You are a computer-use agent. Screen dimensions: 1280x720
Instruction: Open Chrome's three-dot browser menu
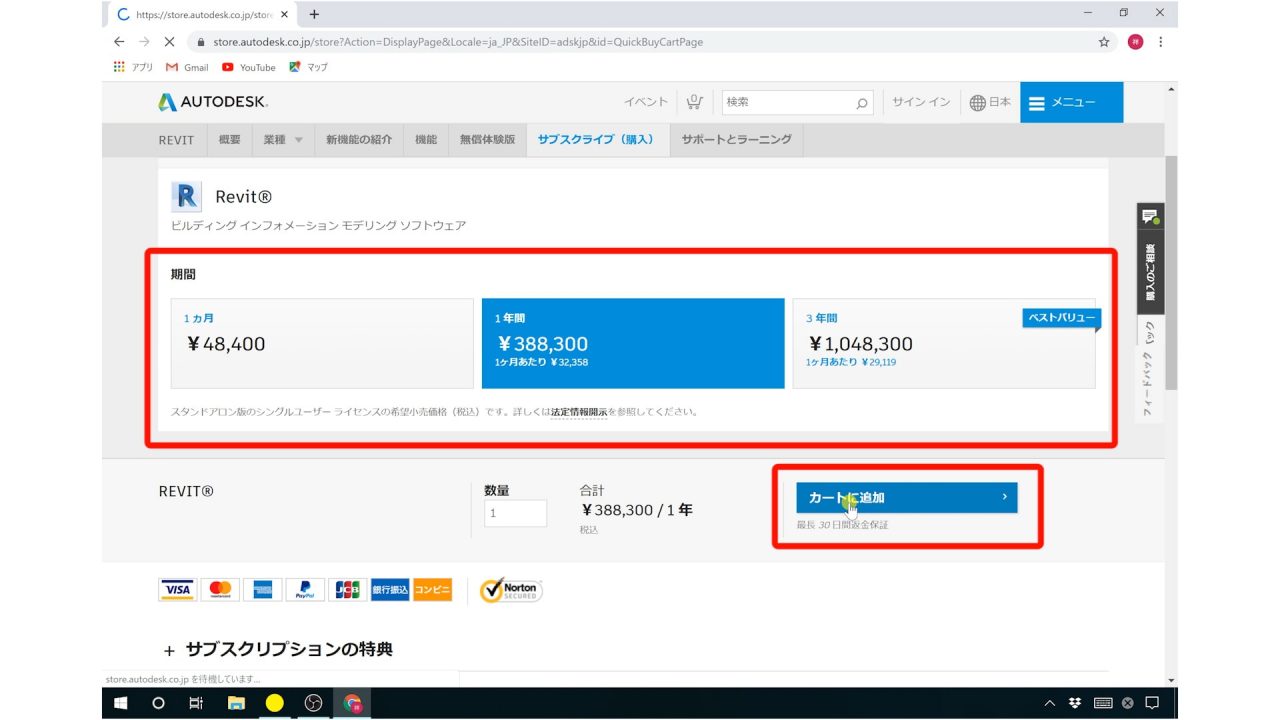coord(1159,41)
